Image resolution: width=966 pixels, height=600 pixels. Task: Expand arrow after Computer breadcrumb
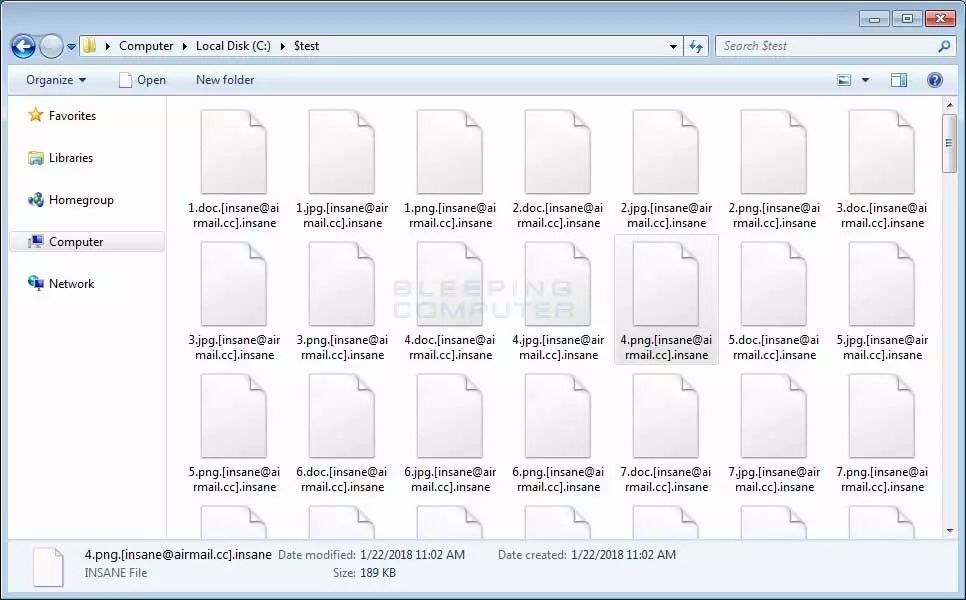[184, 46]
